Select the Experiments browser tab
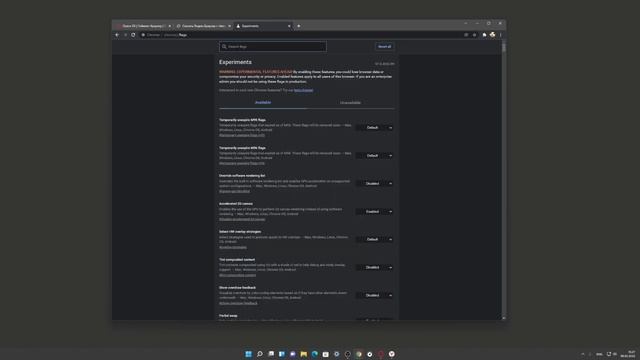This screenshot has height=360, width=640. pyautogui.click(x=263, y=26)
